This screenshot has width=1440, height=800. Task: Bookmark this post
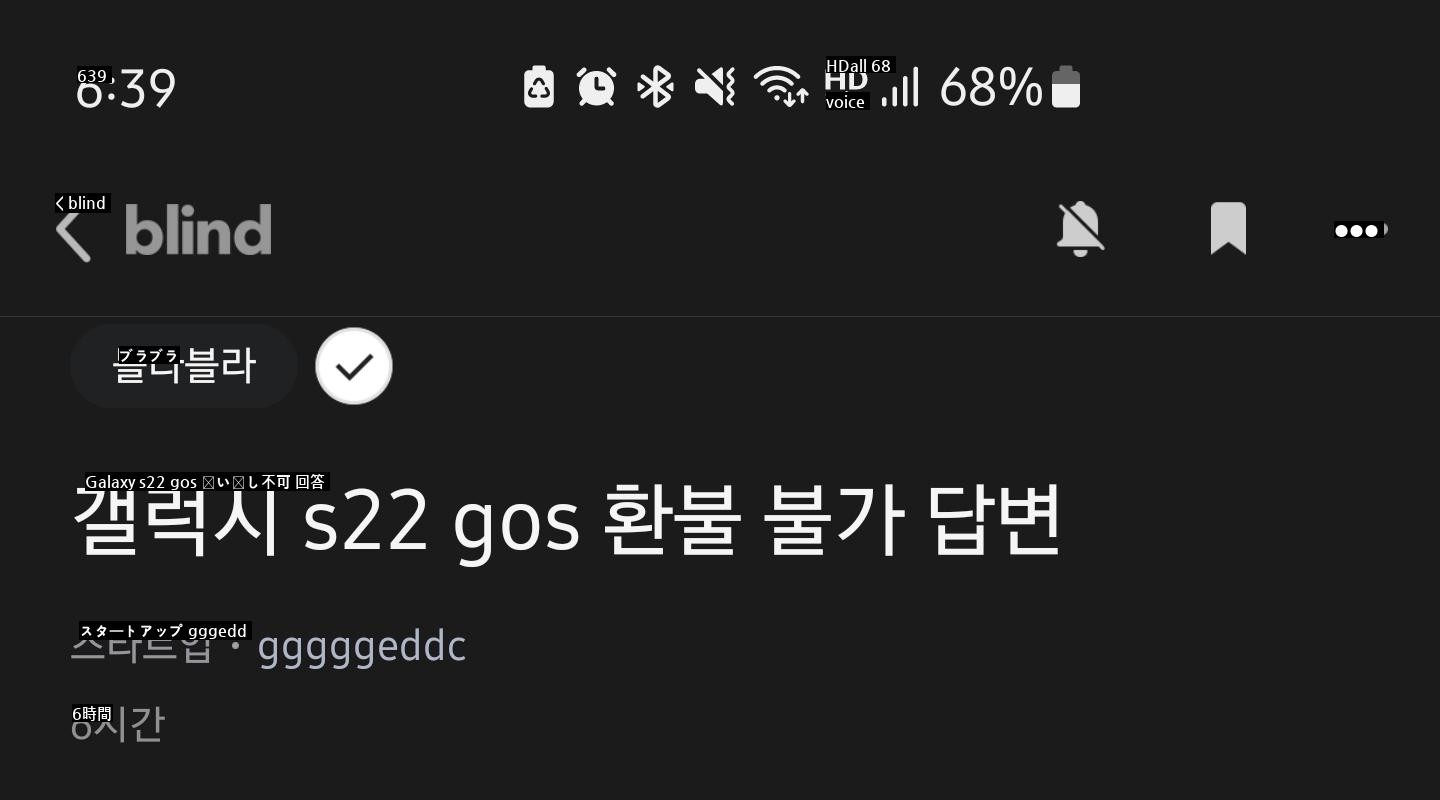1228,228
